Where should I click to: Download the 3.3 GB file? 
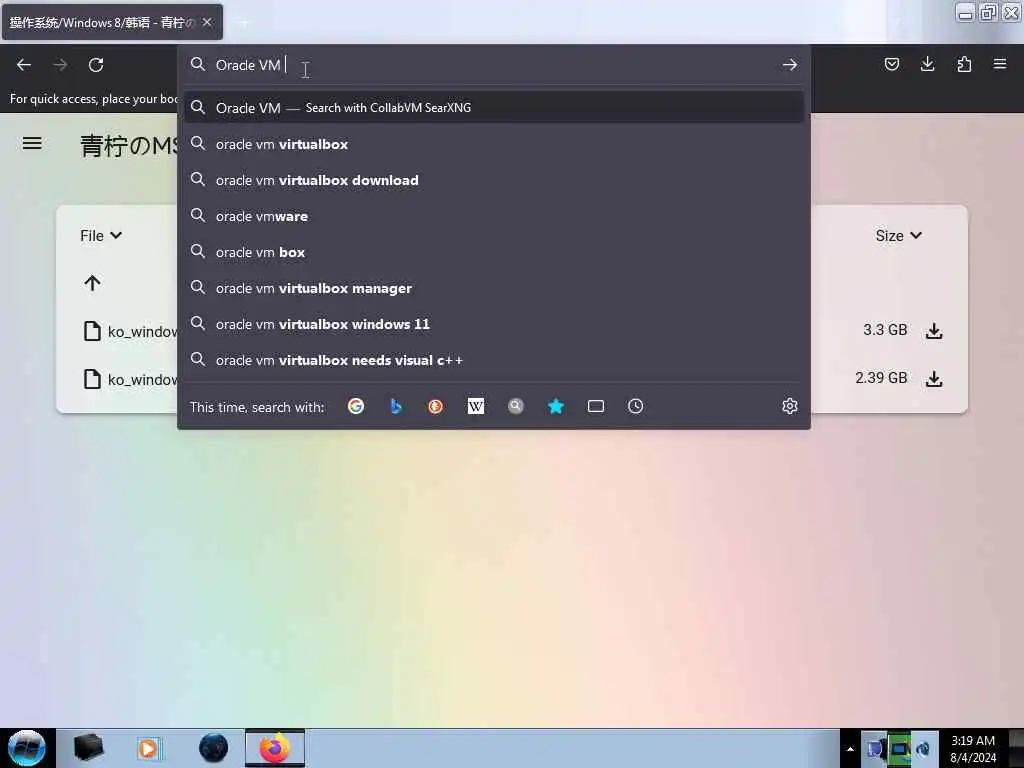point(934,331)
